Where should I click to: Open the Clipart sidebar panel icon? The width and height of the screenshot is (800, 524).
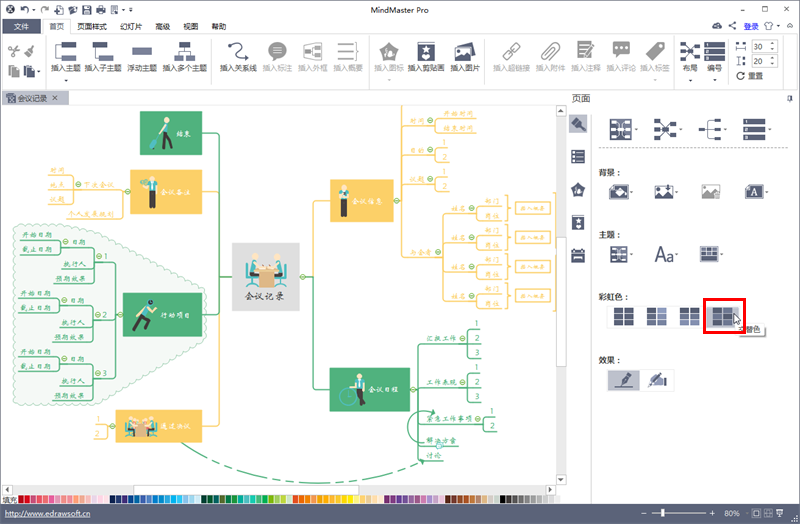pyautogui.click(x=578, y=223)
